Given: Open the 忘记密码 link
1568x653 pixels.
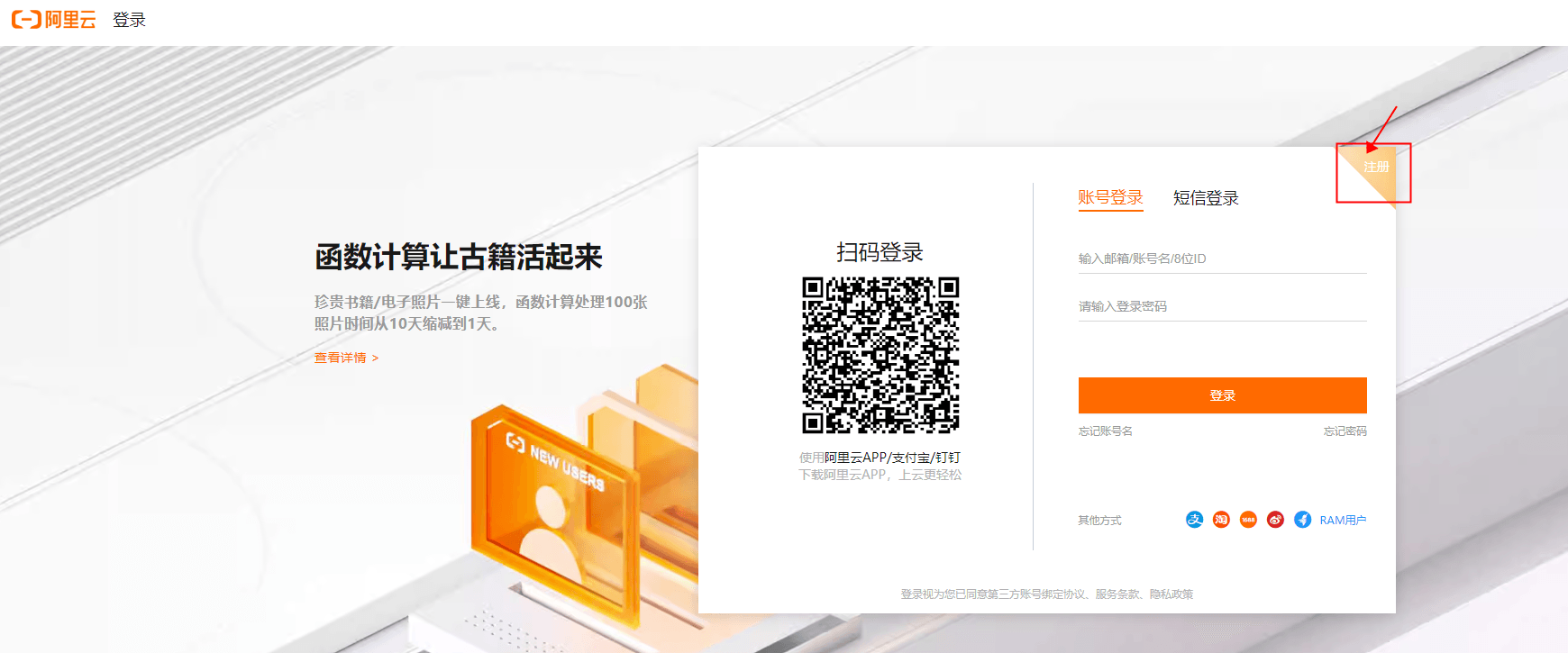Looking at the screenshot, I should tap(1345, 431).
